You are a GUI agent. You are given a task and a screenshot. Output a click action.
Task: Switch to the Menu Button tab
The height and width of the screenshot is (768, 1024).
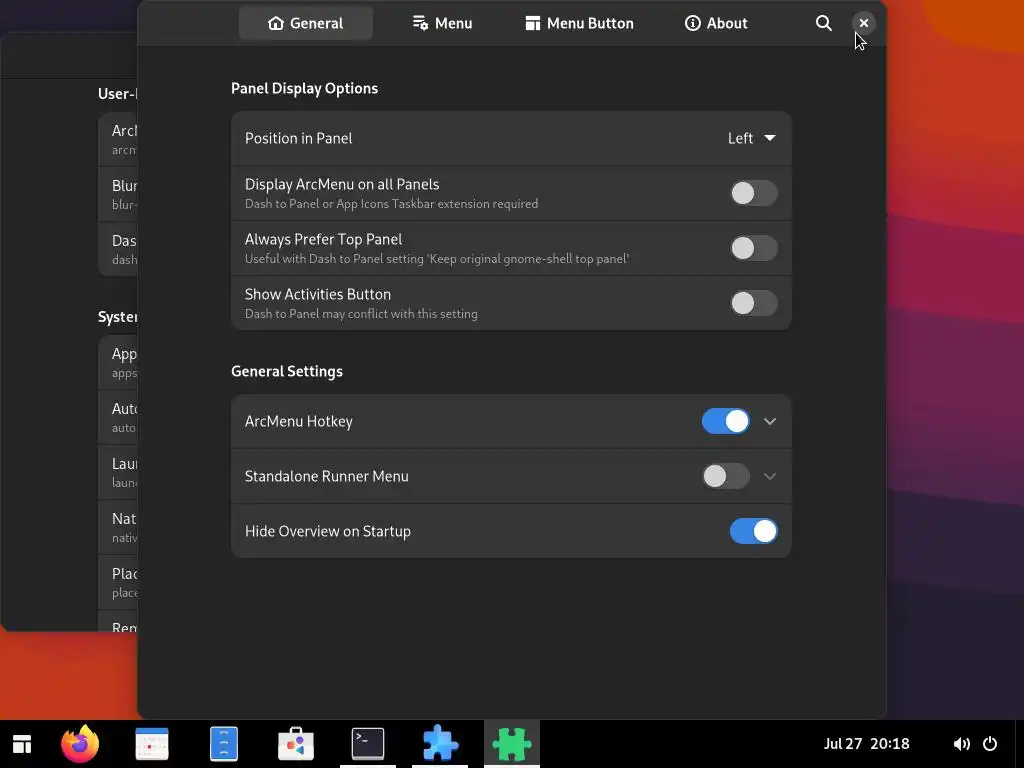pos(579,24)
